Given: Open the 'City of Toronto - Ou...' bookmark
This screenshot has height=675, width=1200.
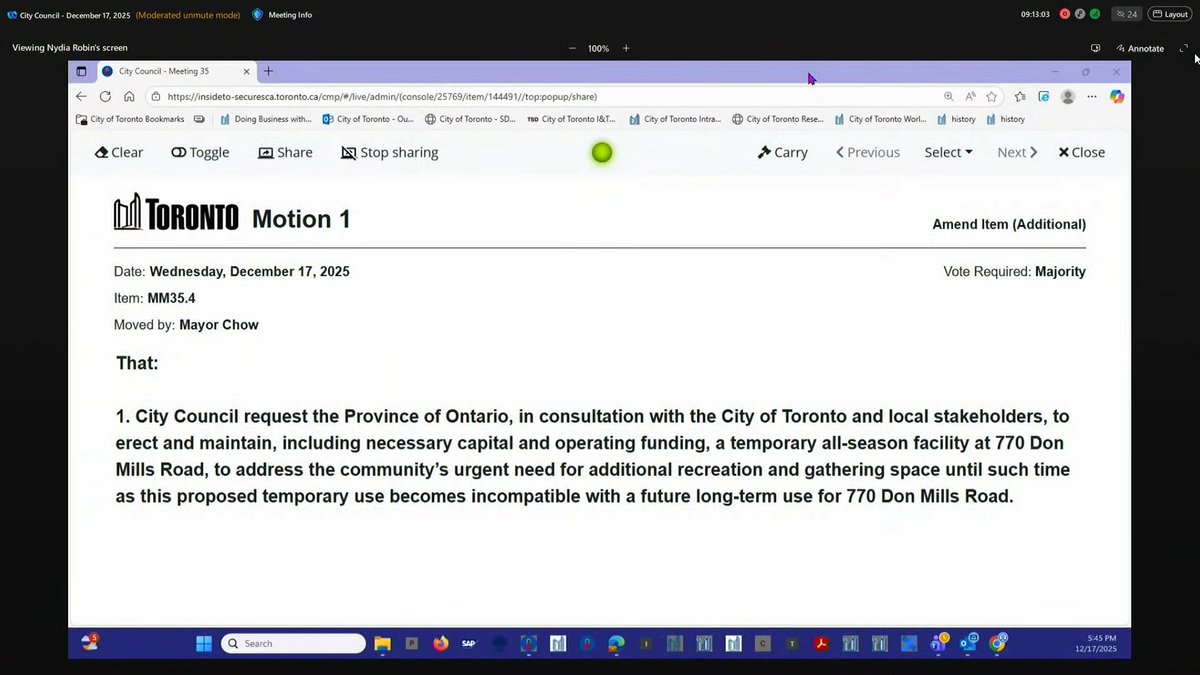Looking at the screenshot, I should [x=368, y=119].
